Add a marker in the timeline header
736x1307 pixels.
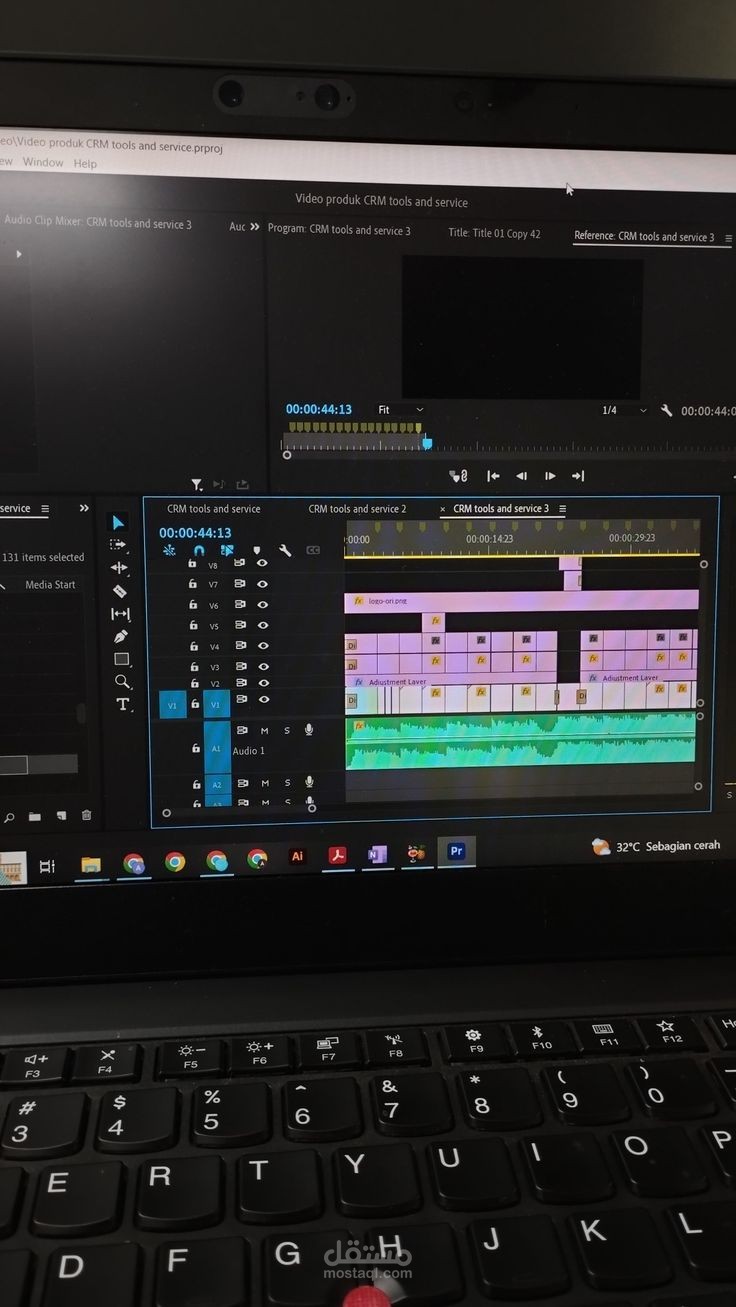[257, 550]
